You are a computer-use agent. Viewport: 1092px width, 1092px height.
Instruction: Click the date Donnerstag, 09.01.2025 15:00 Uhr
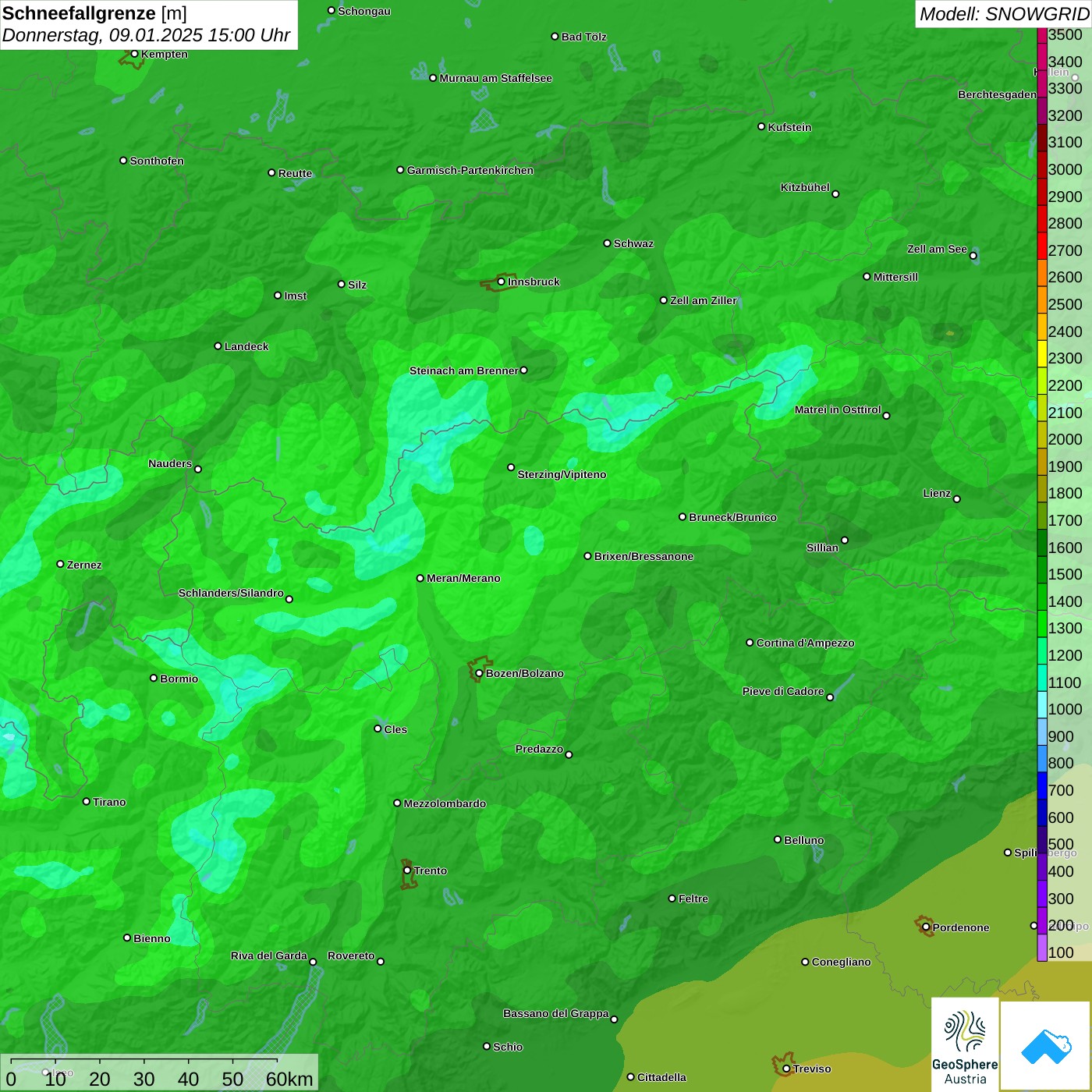(x=146, y=35)
